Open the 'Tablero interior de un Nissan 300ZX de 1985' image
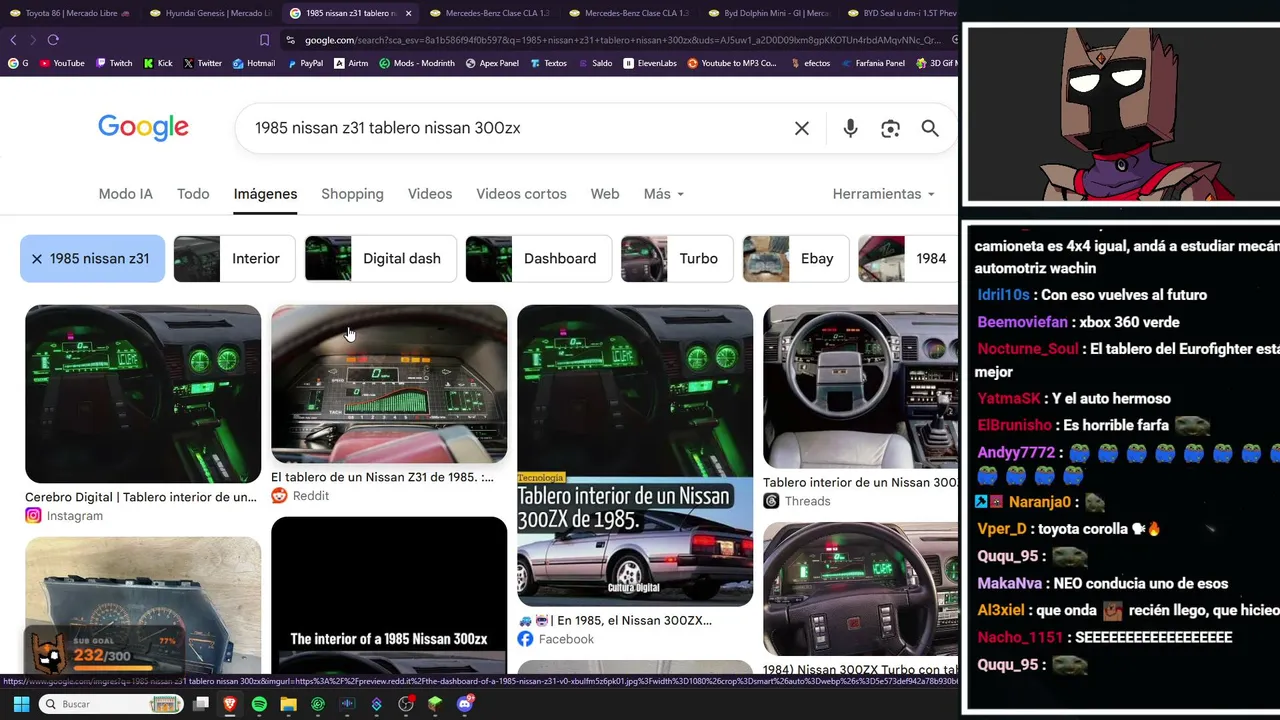The height and width of the screenshot is (720, 1280). pyautogui.click(x=635, y=455)
